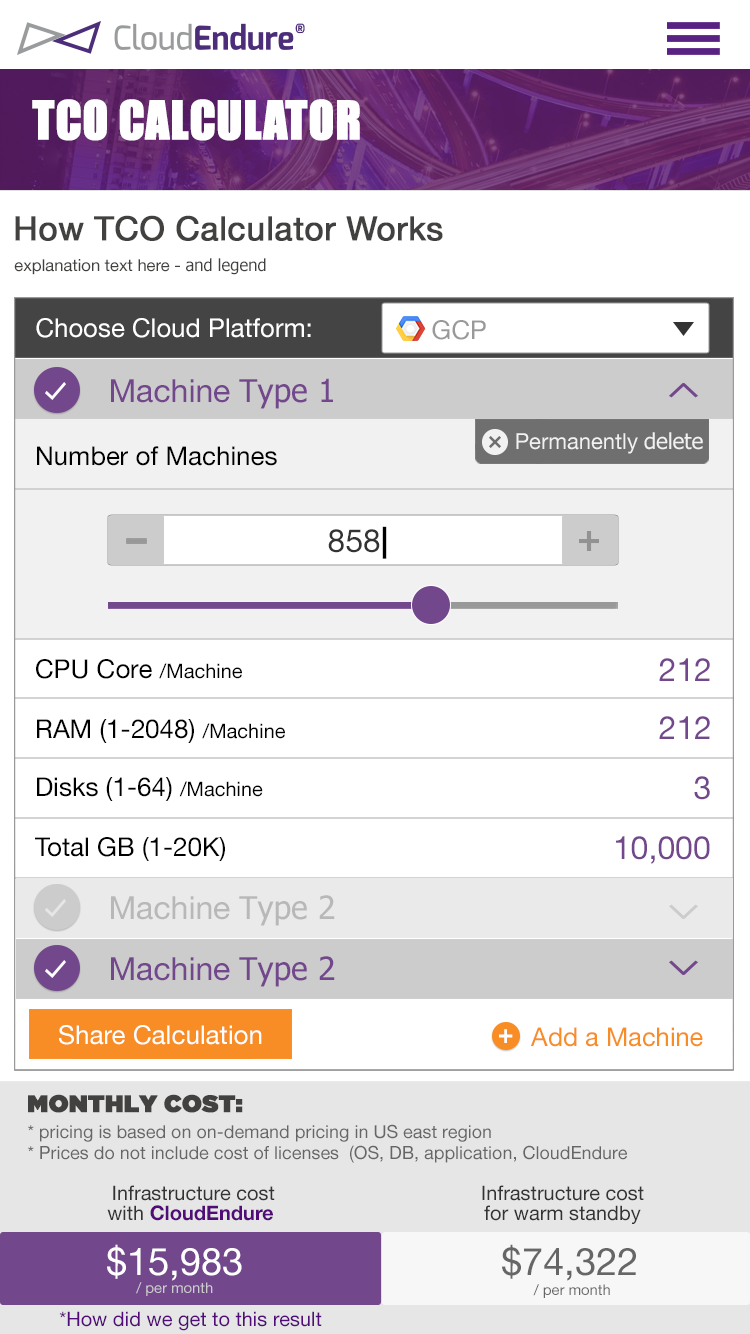Open the hamburger menu icon
The width and height of the screenshot is (750, 1334).
[693, 38]
